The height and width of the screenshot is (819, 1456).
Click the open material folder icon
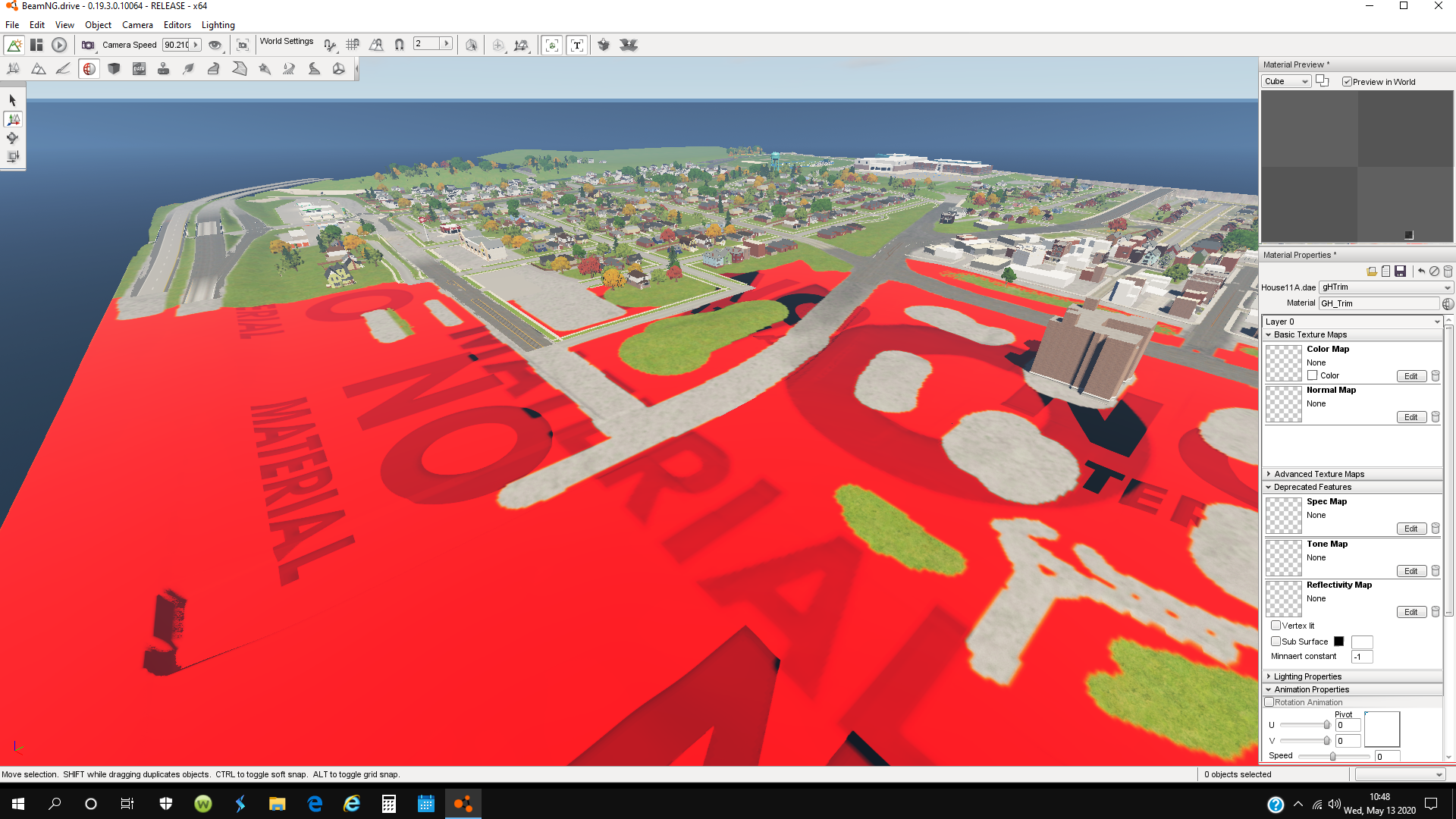pyautogui.click(x=1372, y=271)
